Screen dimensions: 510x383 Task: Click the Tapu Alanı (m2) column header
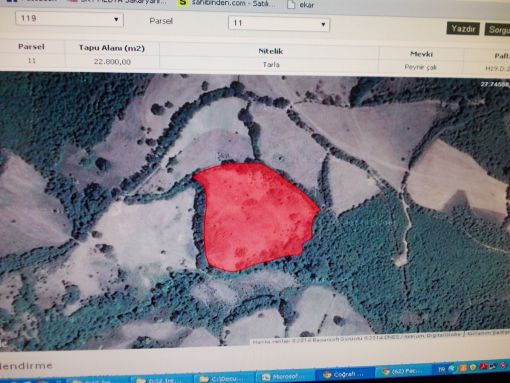click(x=112, y=48)
